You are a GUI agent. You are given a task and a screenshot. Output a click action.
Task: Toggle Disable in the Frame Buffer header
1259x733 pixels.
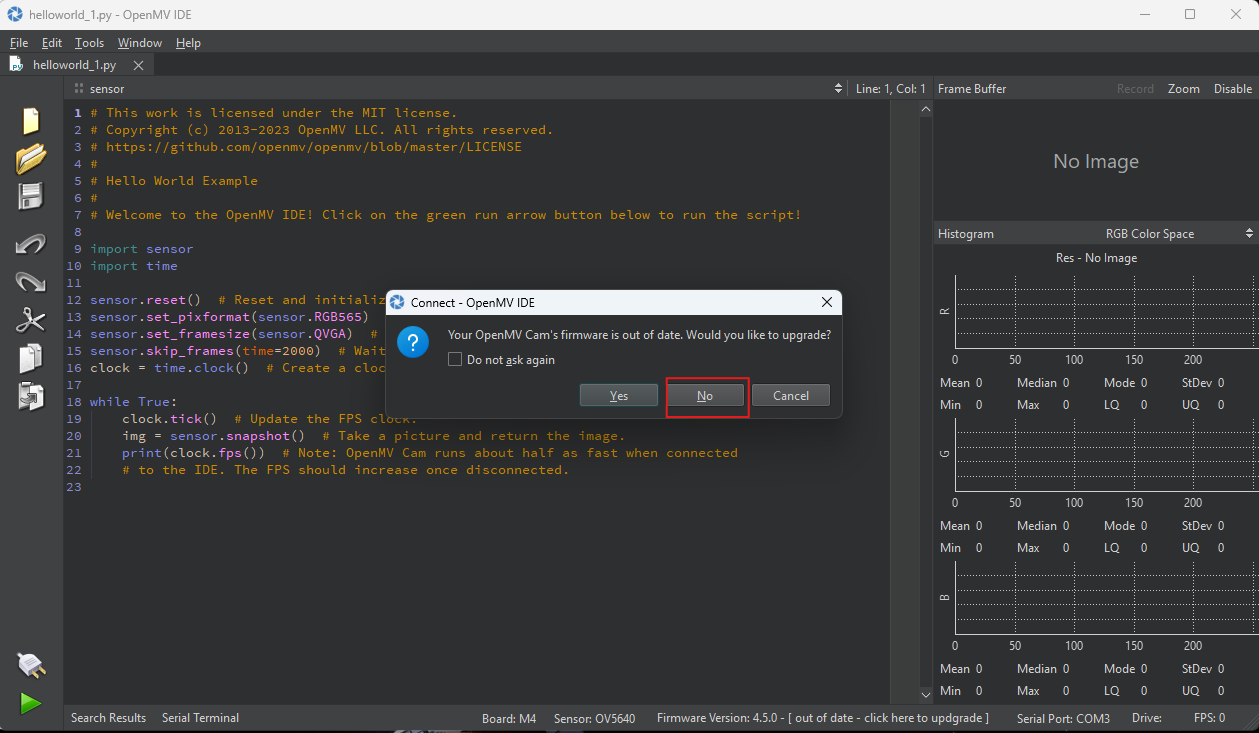click(1232, 89)
